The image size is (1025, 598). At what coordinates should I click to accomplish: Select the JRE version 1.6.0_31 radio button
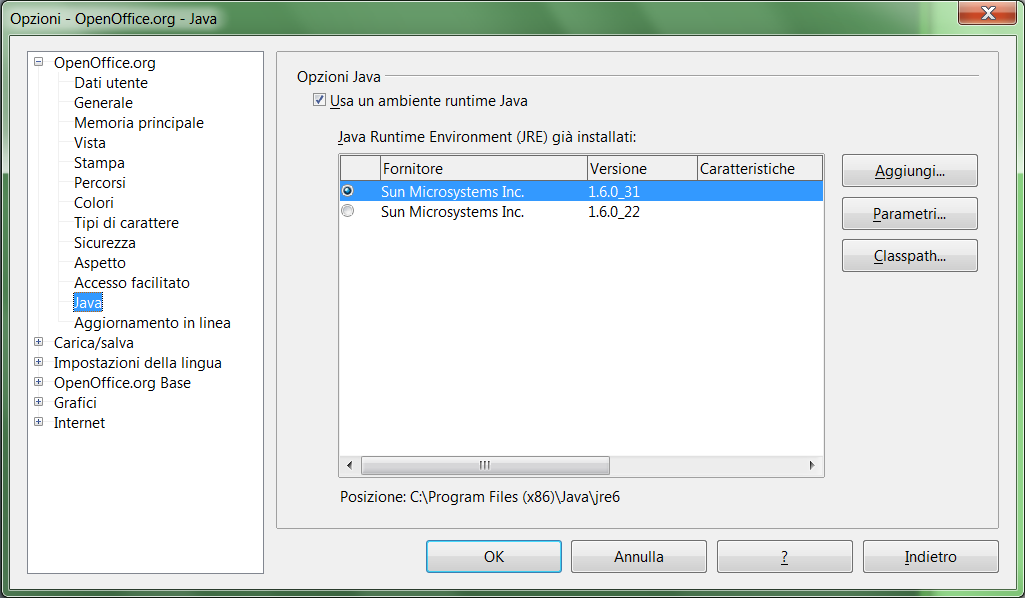click(348, 191)
